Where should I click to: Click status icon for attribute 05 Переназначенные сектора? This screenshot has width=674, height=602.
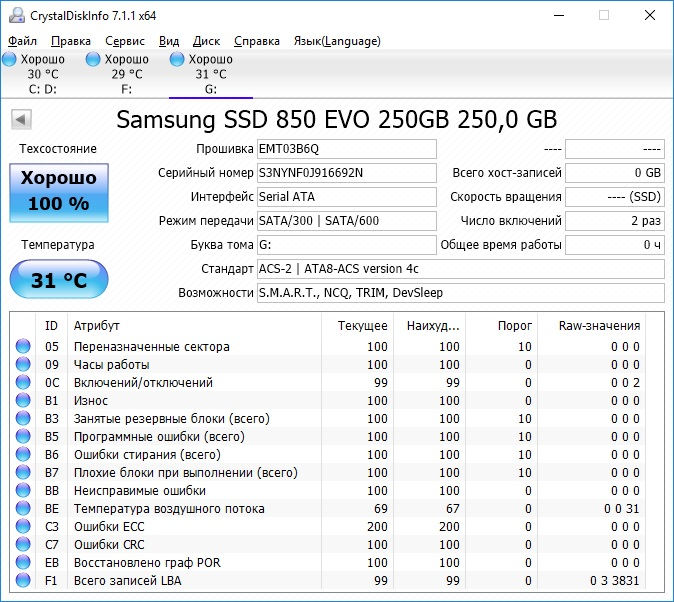pyautogui.click(x=23, y=346)
